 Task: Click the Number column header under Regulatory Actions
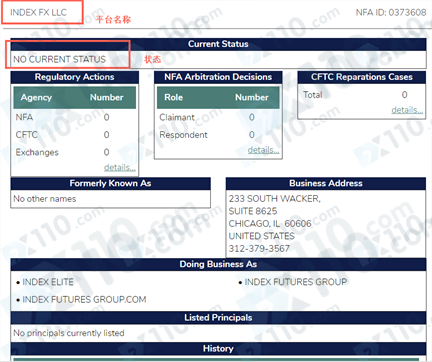coord(106,97)
